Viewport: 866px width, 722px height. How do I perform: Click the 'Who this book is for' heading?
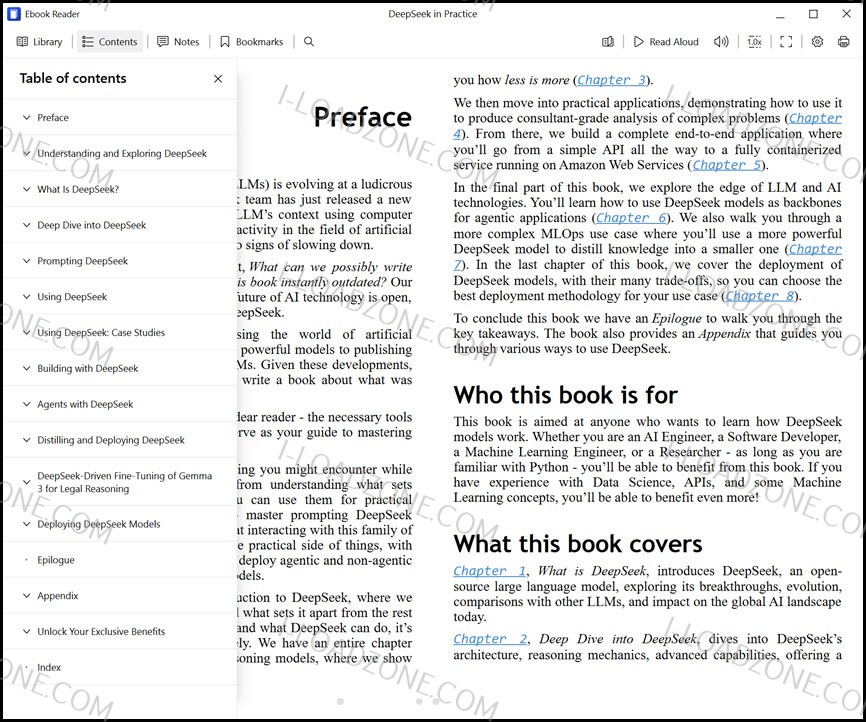[x=566, y=396]
